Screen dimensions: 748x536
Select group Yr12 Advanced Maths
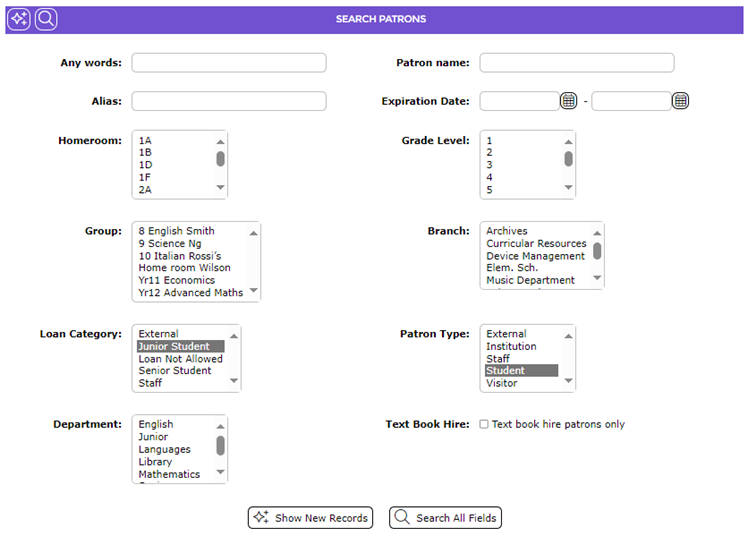pos(192,293)
